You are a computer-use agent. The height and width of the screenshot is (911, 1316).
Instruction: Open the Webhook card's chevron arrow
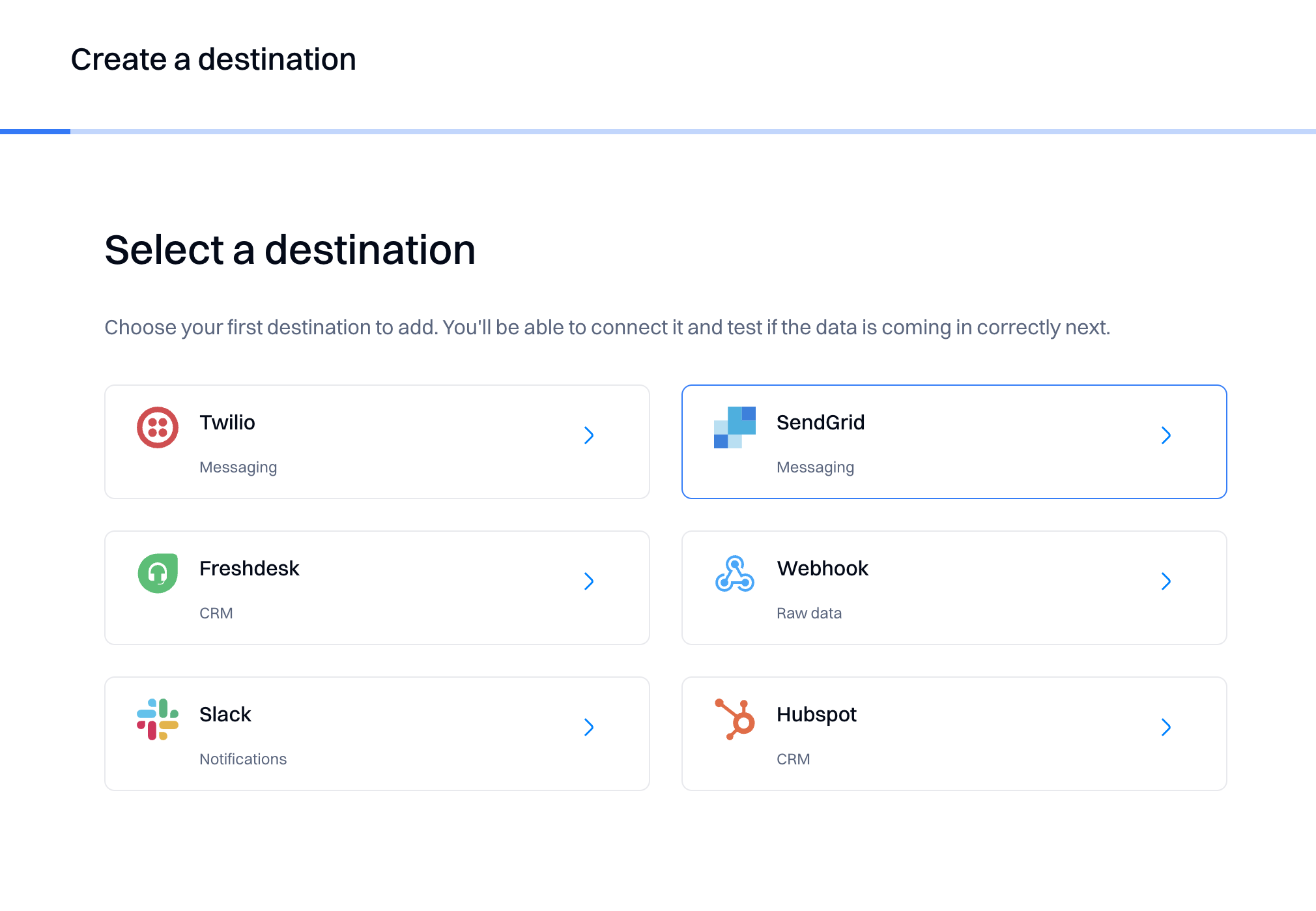click(x=1166, y=581)
